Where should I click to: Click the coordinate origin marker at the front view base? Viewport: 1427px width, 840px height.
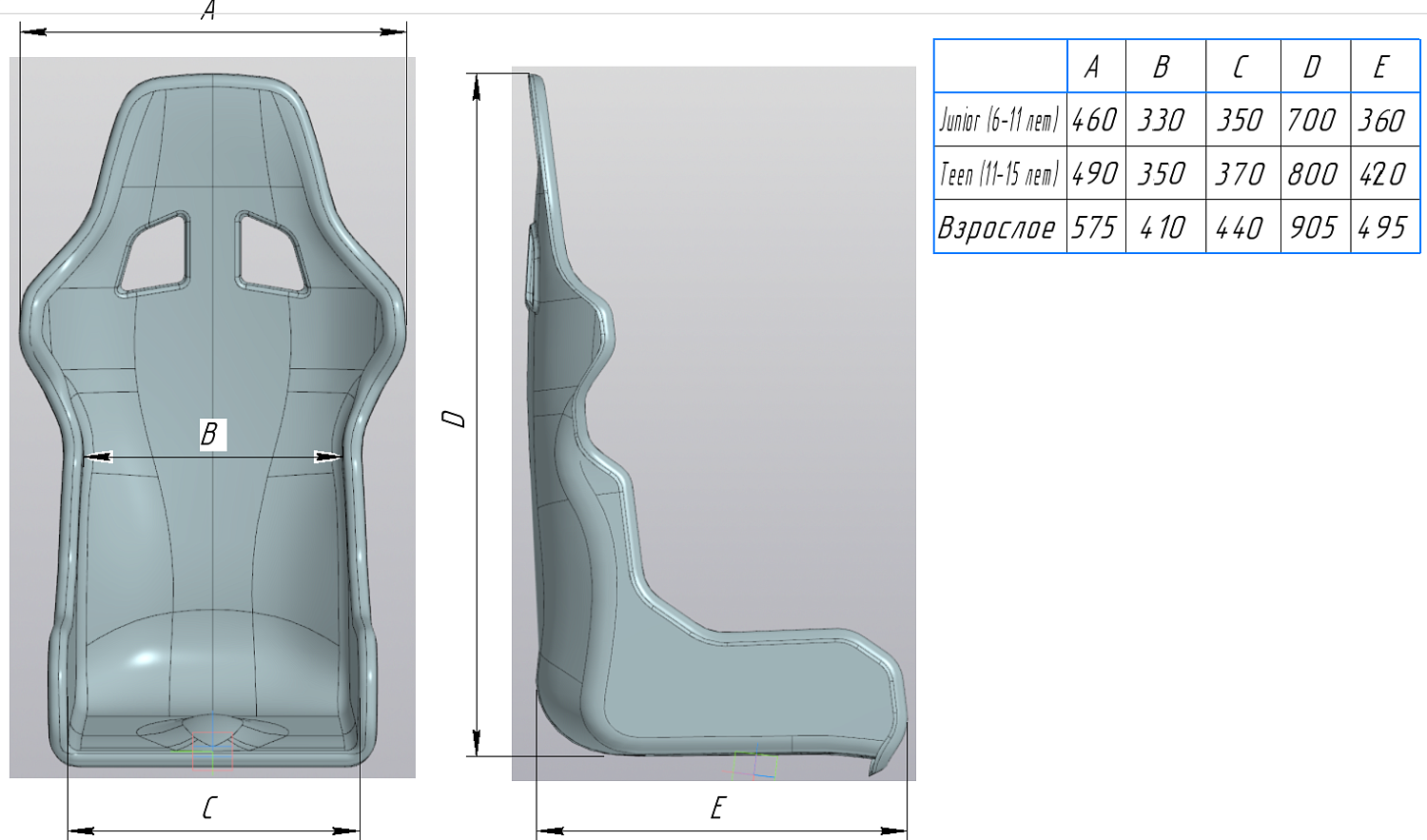coord(202,751)
